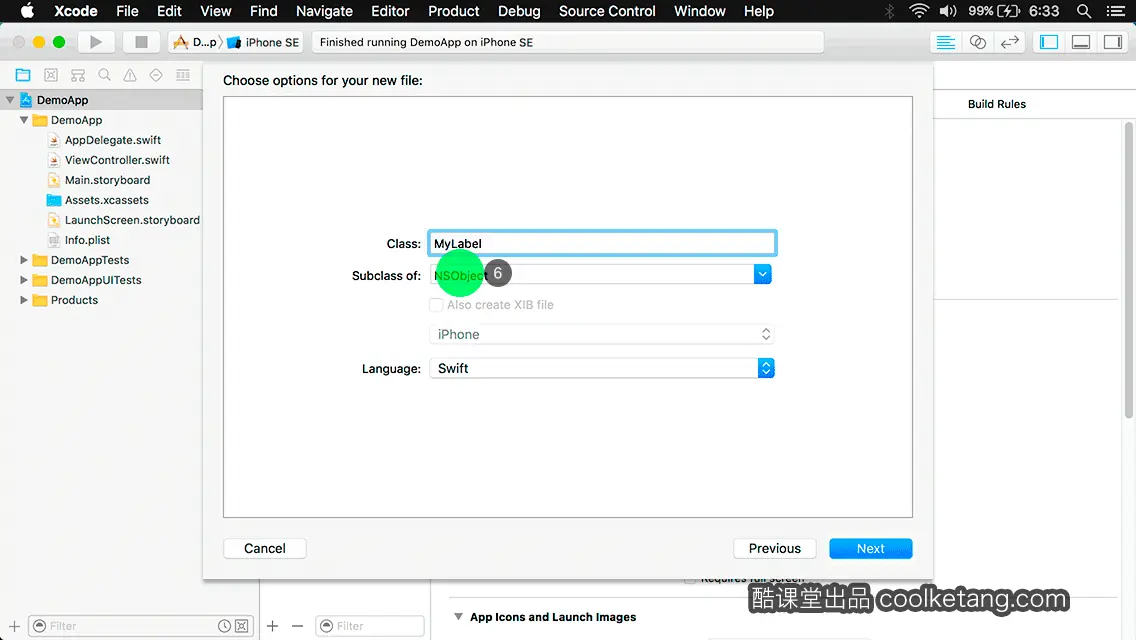Toggle the Utilities pane visibility
This screenshot has width=1136, height=640.
[1113, 42]
